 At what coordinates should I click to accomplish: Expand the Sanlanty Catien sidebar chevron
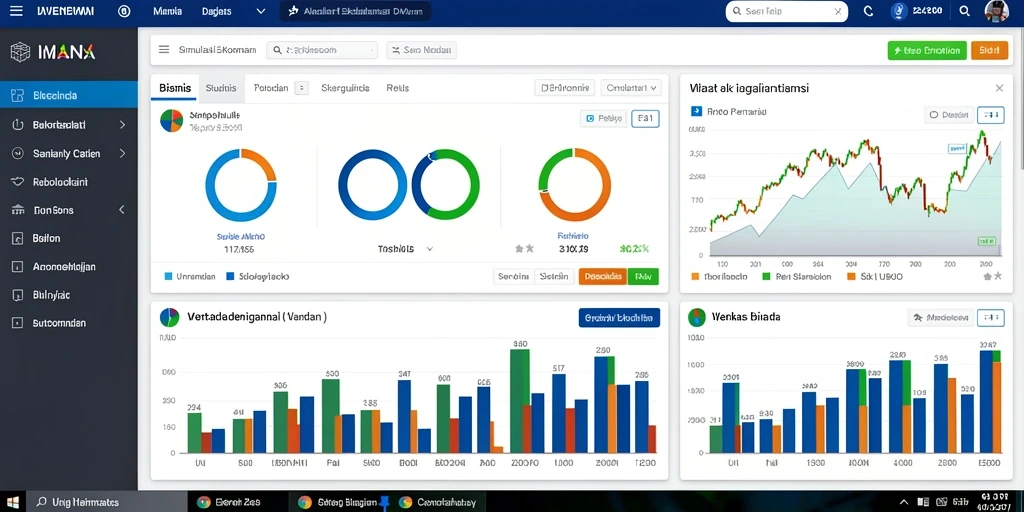(122, 153)
